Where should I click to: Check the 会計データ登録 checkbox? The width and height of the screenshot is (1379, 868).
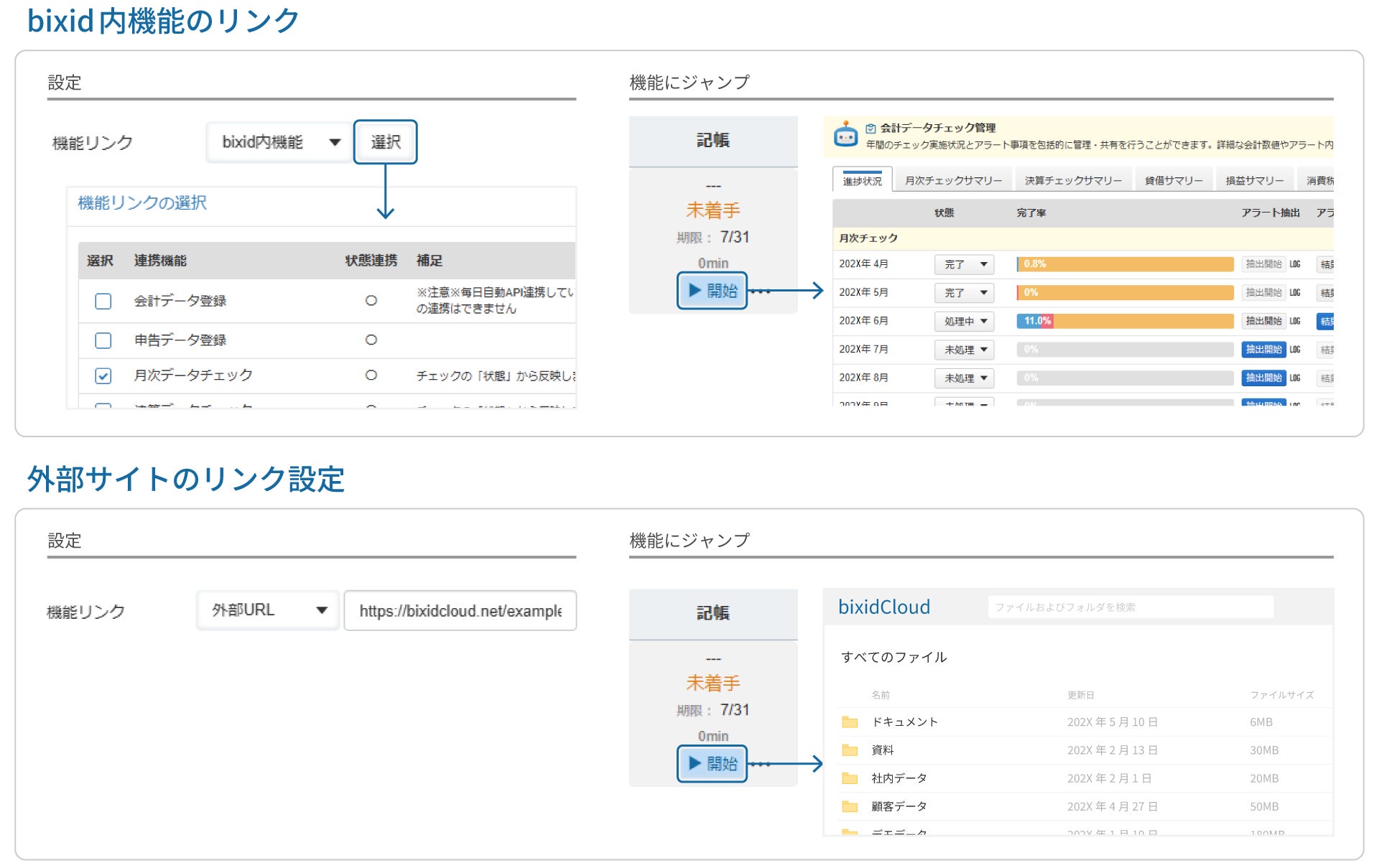[x=103, y=301]
